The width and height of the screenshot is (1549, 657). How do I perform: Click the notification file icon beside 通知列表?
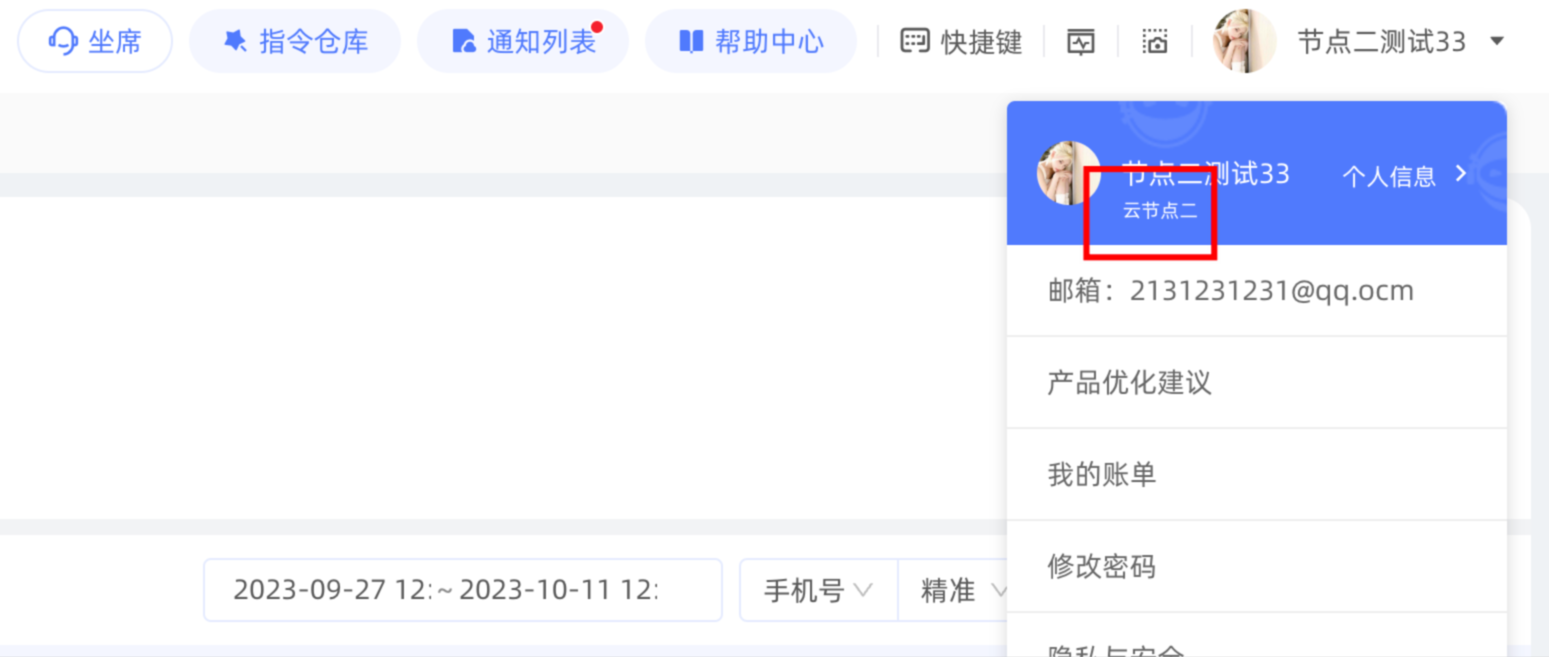click(x=463, y=41)
